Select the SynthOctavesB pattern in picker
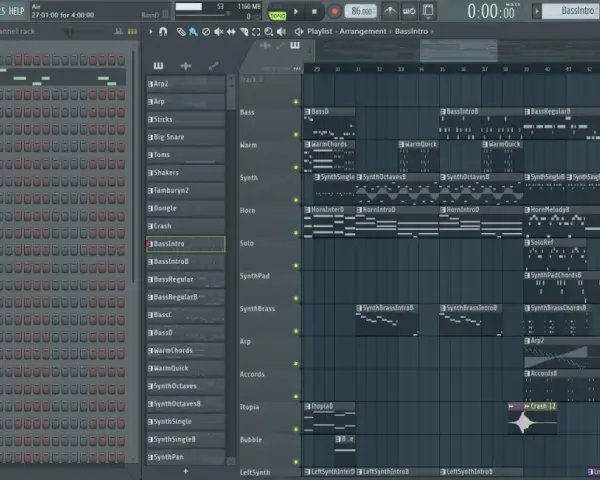 click(186, 404)
